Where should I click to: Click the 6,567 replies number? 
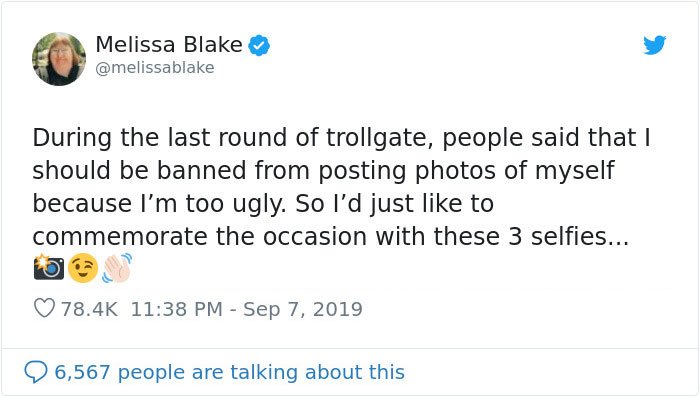[x=82, y=372]
